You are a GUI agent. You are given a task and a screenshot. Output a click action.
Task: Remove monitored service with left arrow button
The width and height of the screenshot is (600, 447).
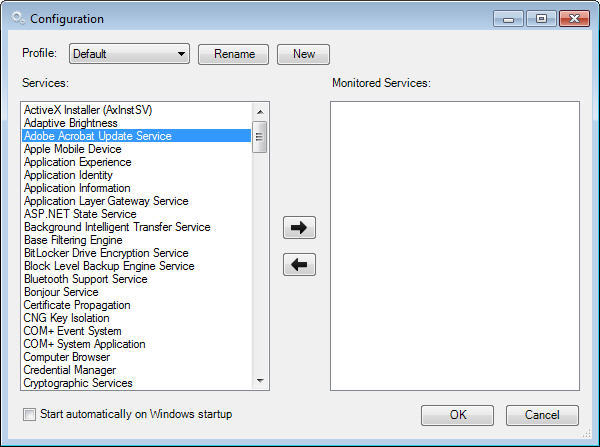(x=299, y=264)
